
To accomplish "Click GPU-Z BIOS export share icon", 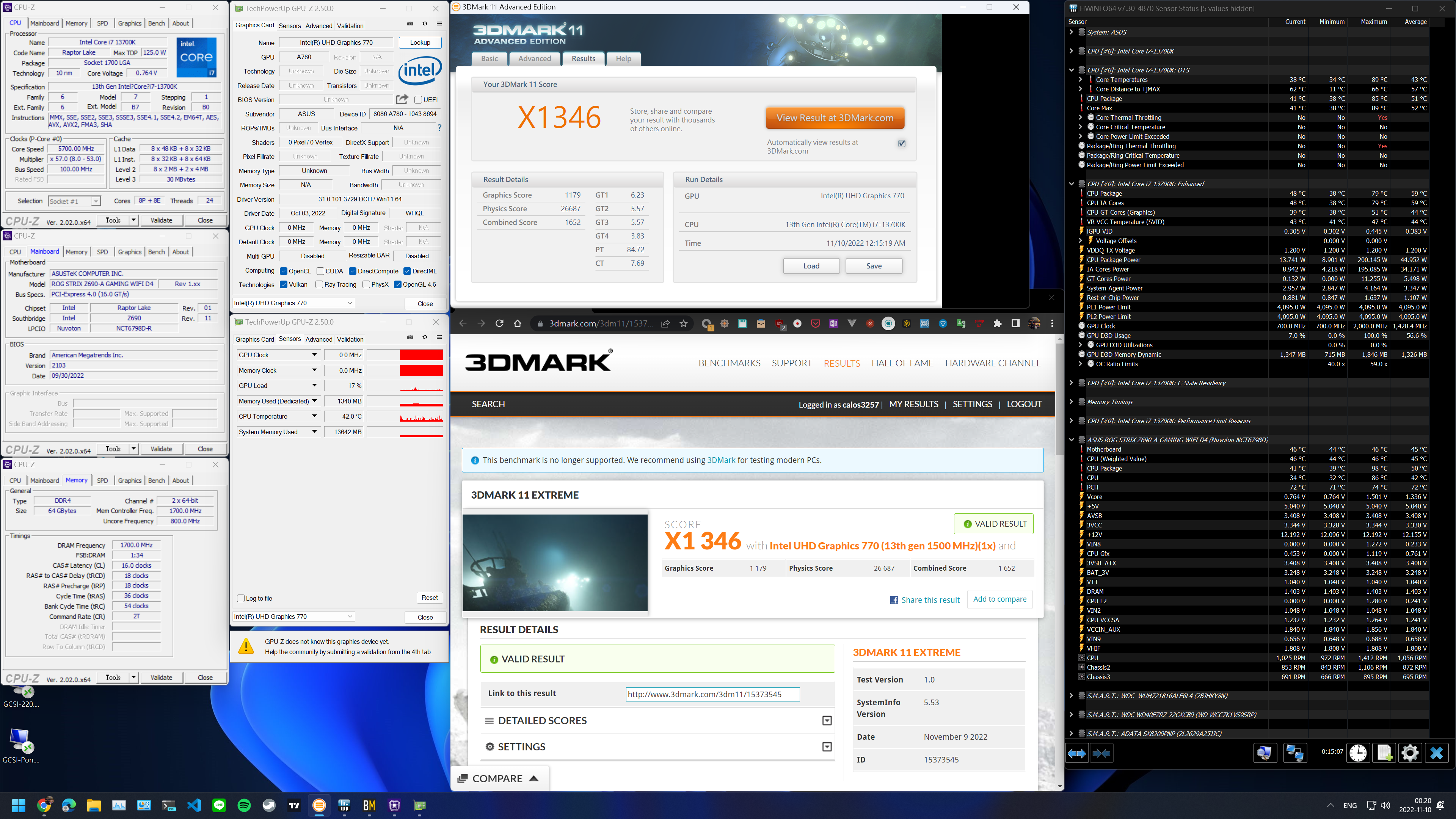I will [402, 99].
